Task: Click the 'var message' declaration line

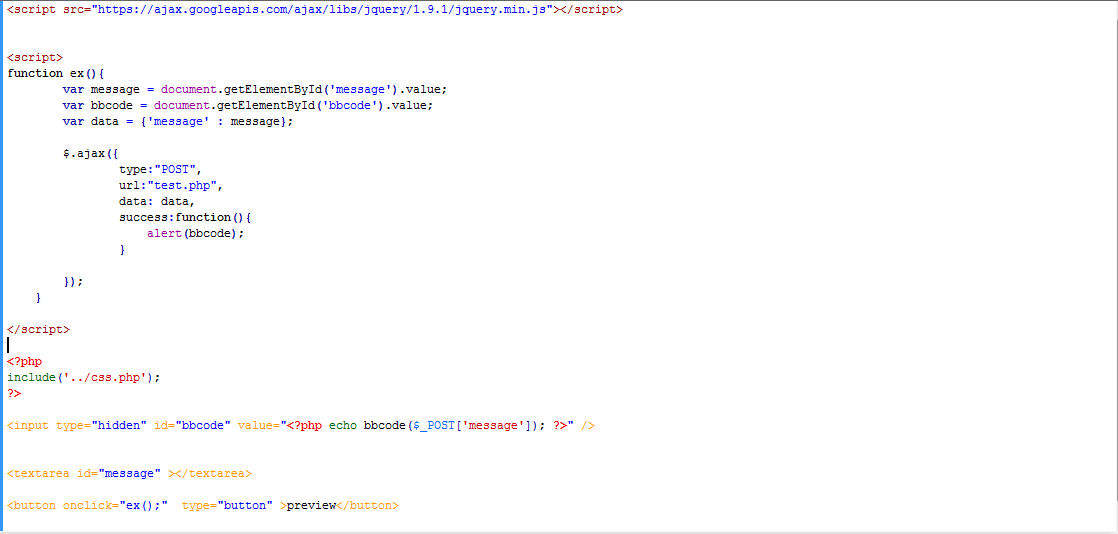Action: pyautogui.click(x=255, y=89)
